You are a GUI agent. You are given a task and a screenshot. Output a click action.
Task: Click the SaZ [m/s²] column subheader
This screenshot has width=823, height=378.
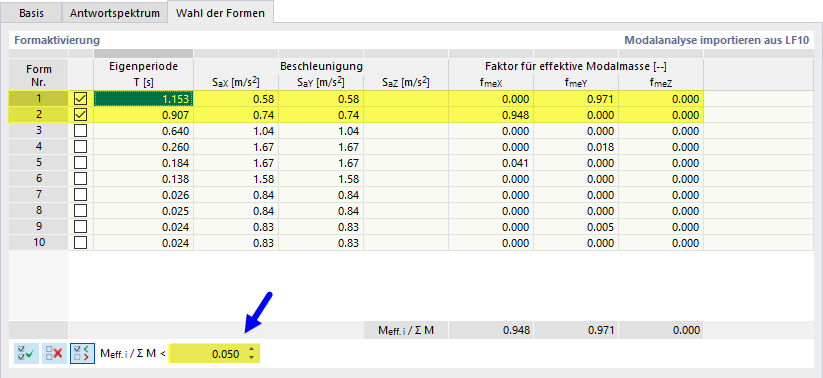click(x=406, y=82)
